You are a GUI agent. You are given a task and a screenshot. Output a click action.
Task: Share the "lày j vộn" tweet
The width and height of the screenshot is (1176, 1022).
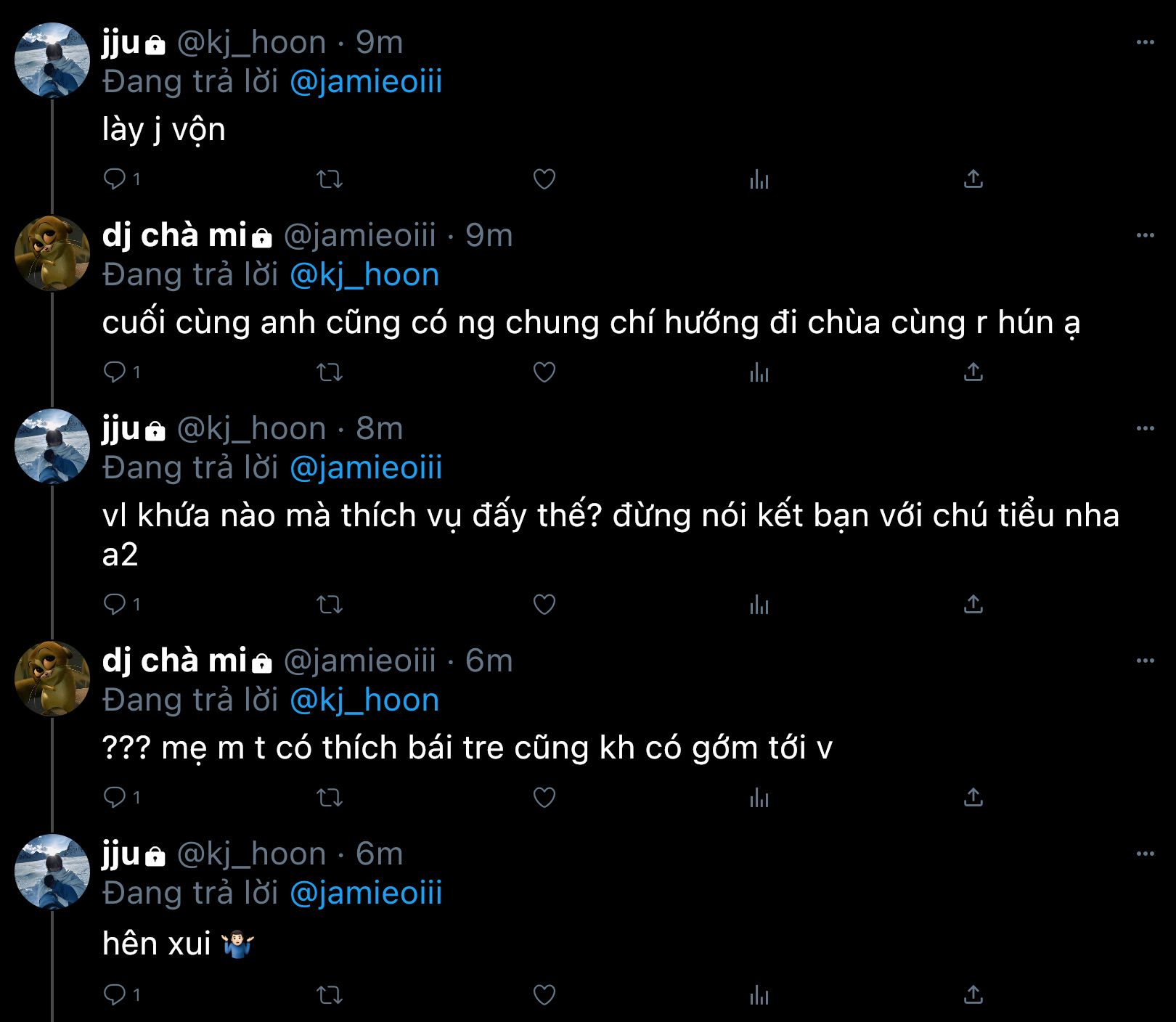coord(973,179)
